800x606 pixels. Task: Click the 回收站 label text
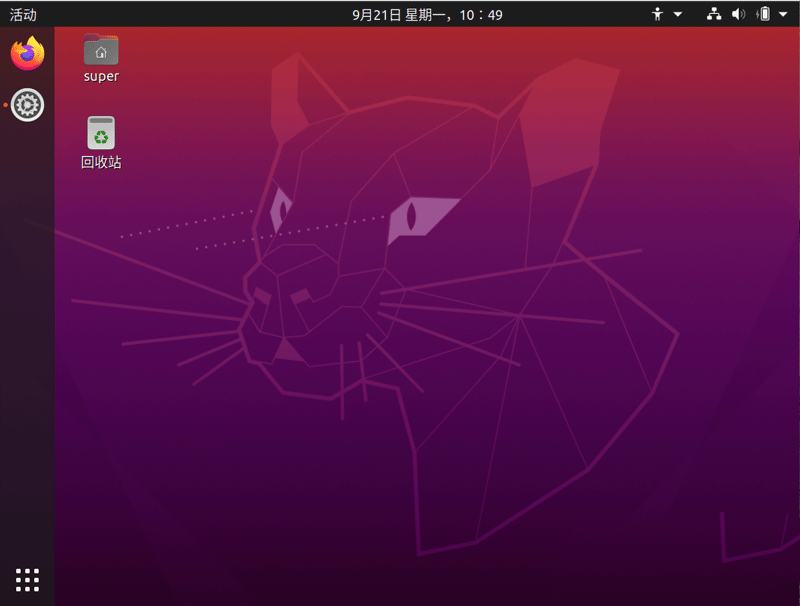[100, 160]
